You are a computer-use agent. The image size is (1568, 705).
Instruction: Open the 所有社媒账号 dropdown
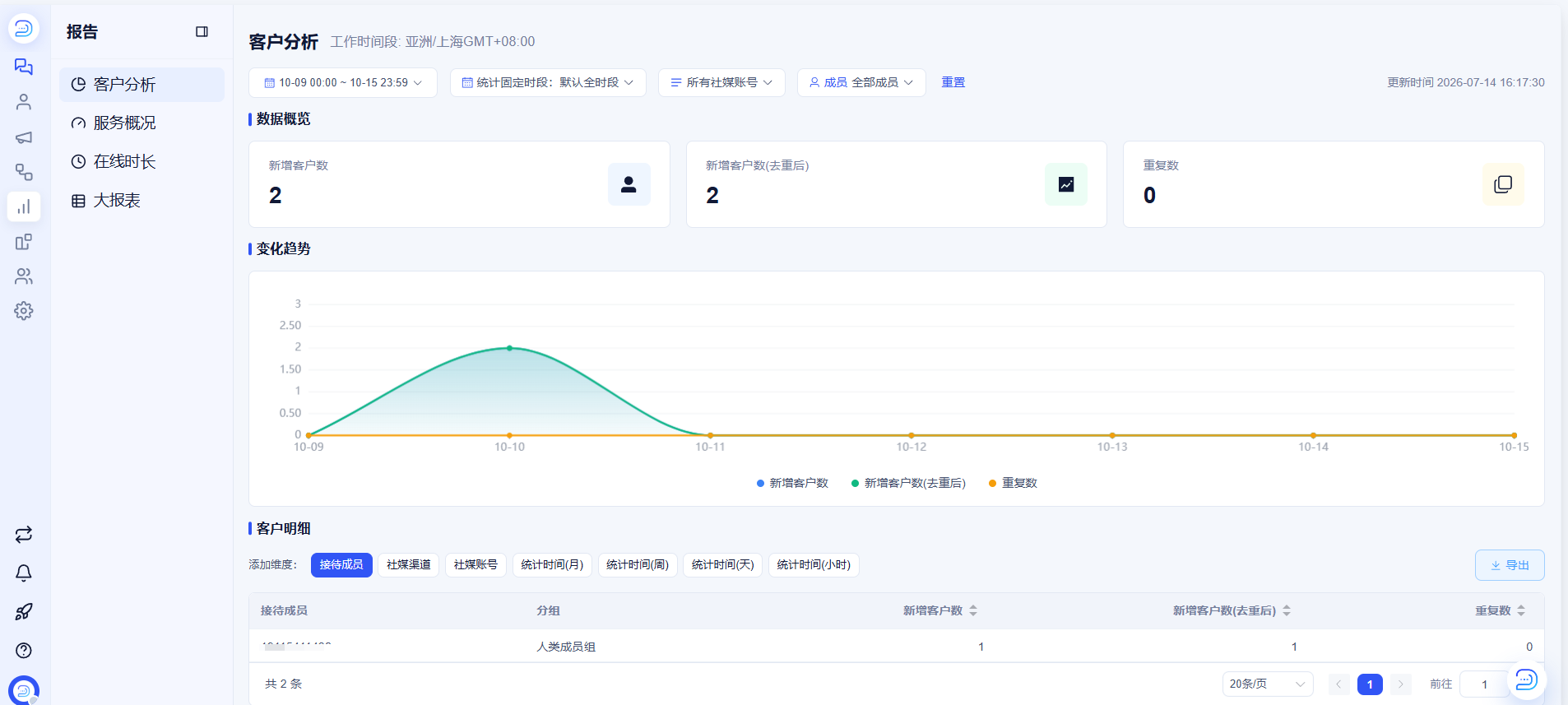[x=721, y=82]
